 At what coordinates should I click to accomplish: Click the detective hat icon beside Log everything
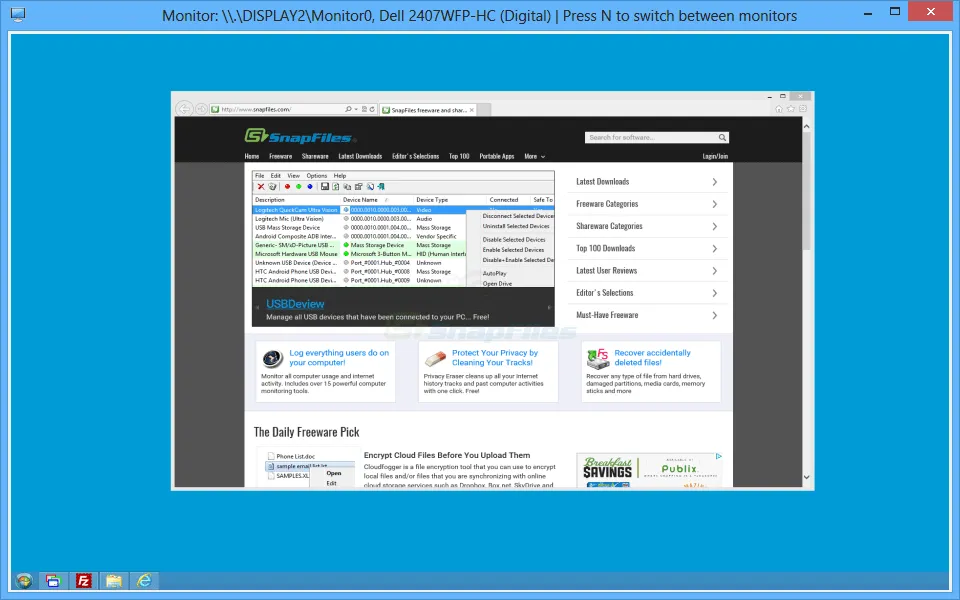[x=272, y=358]
